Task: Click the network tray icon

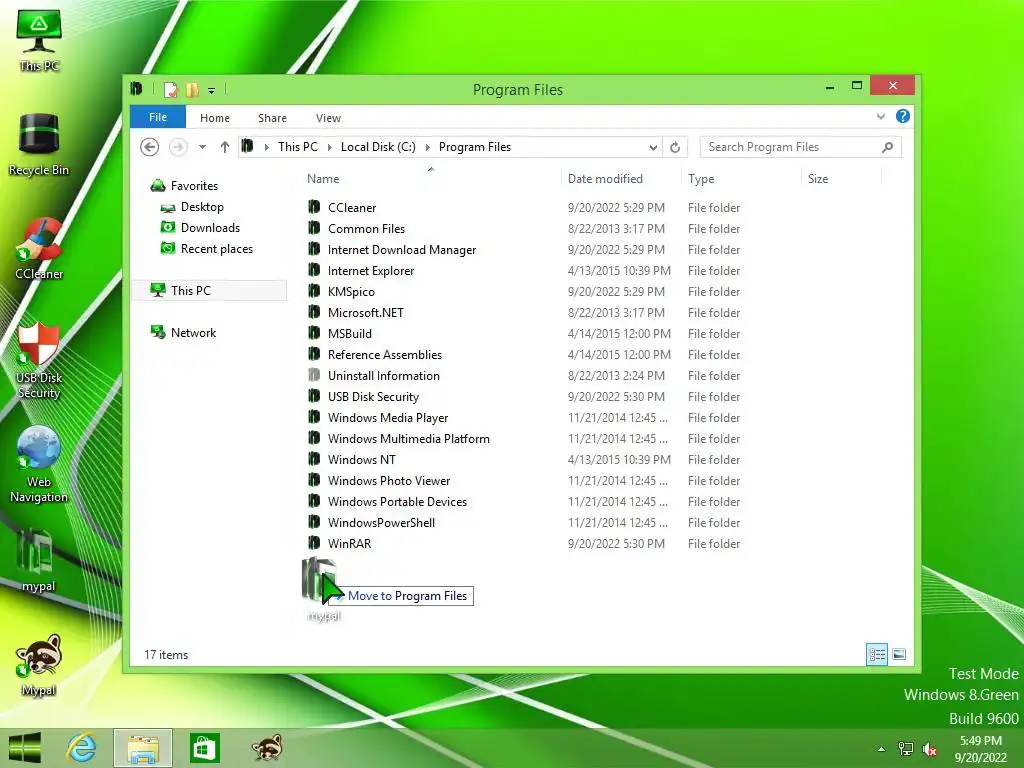Action: pyautogui.click(x=906, y=749)
